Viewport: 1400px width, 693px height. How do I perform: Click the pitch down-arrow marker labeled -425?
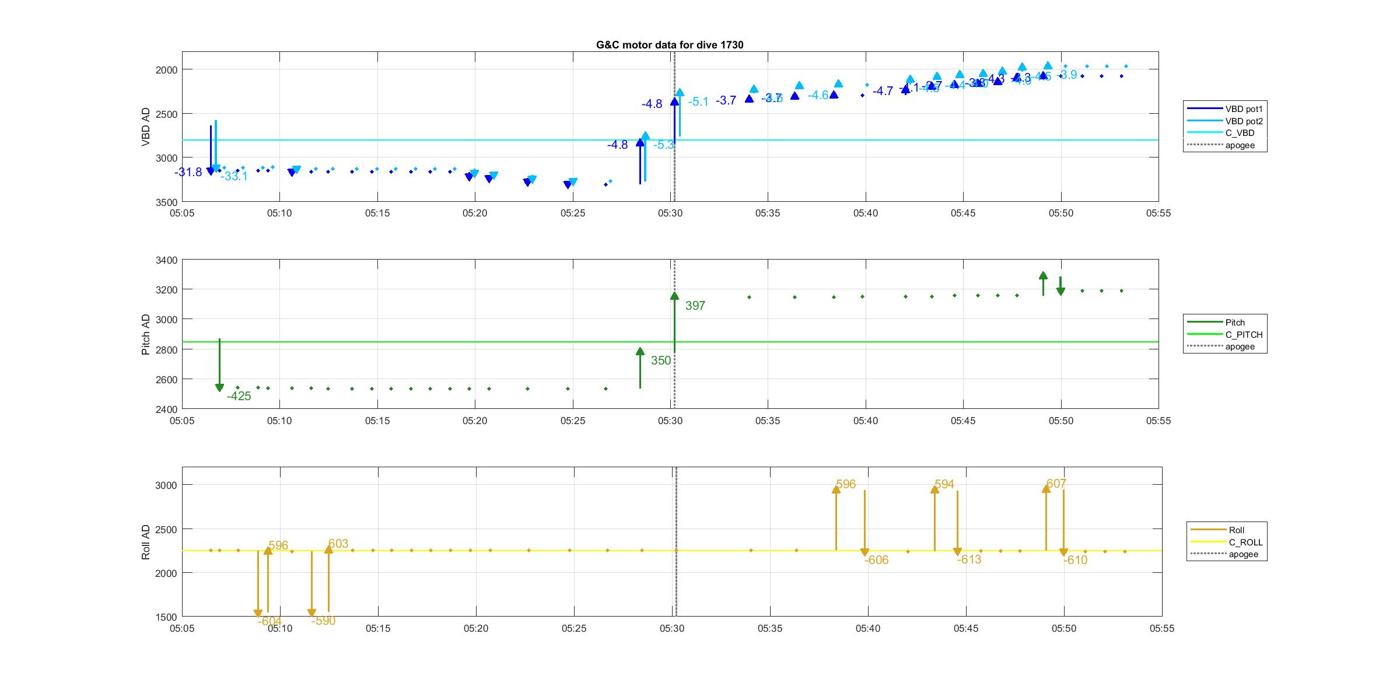(x=220, y=387)
